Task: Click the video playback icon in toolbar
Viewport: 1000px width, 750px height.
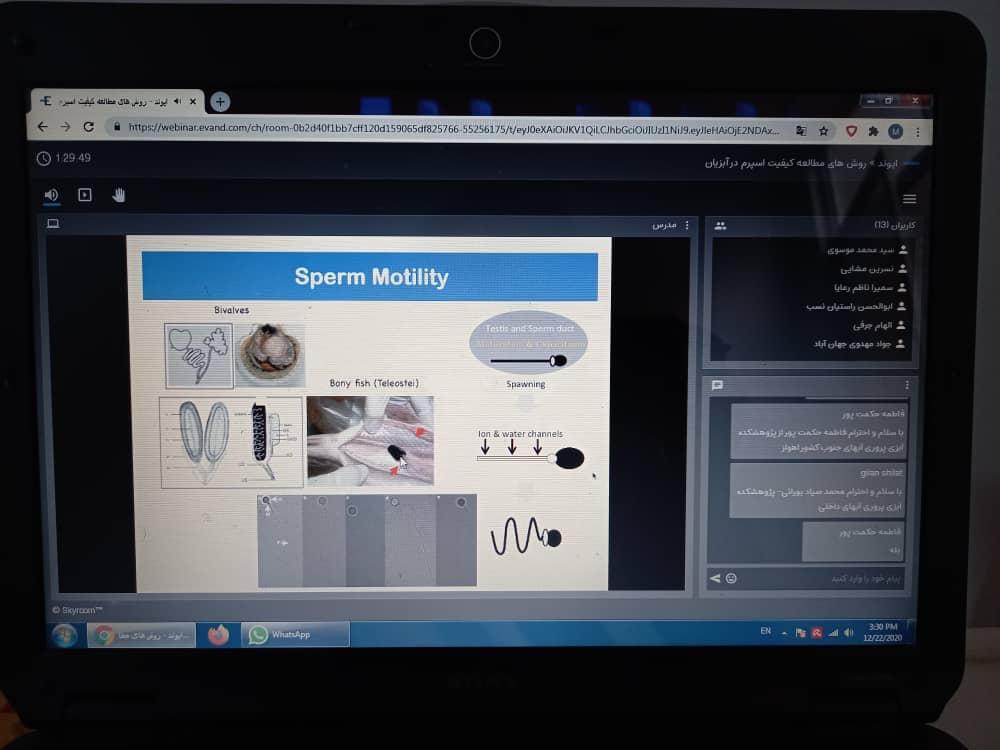Action: point(85,195)
